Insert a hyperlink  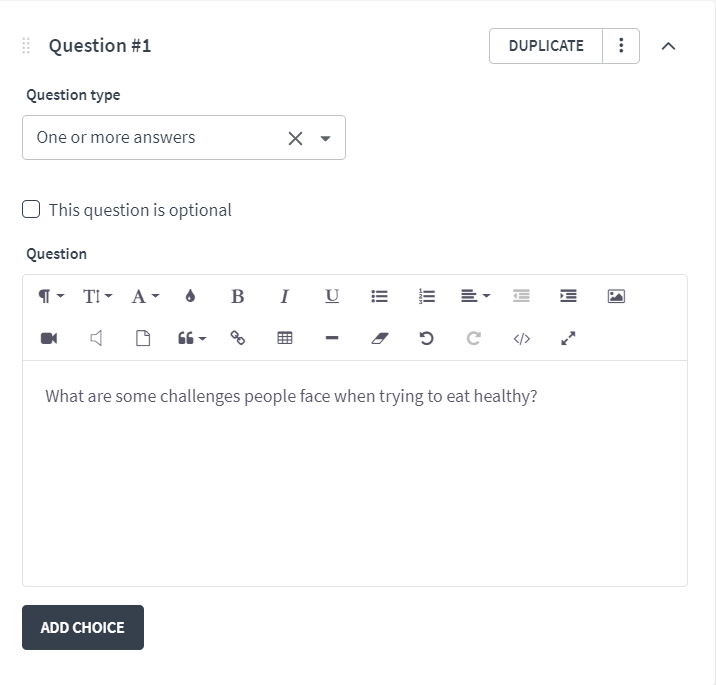click(237, 338)
